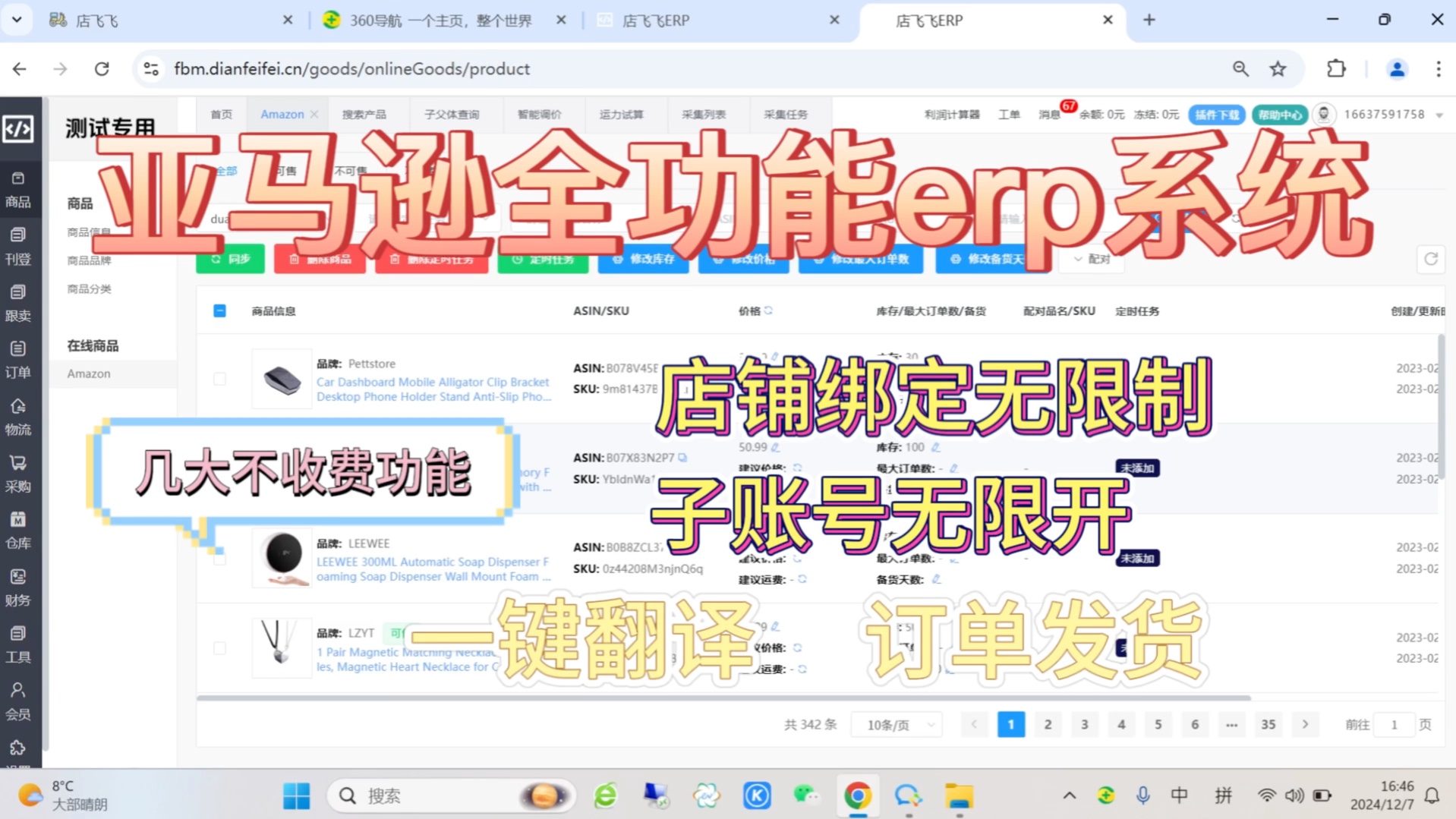Open the 仓库 warehouse sidebar icon
Screen dimensions: 1456x819
17,531
